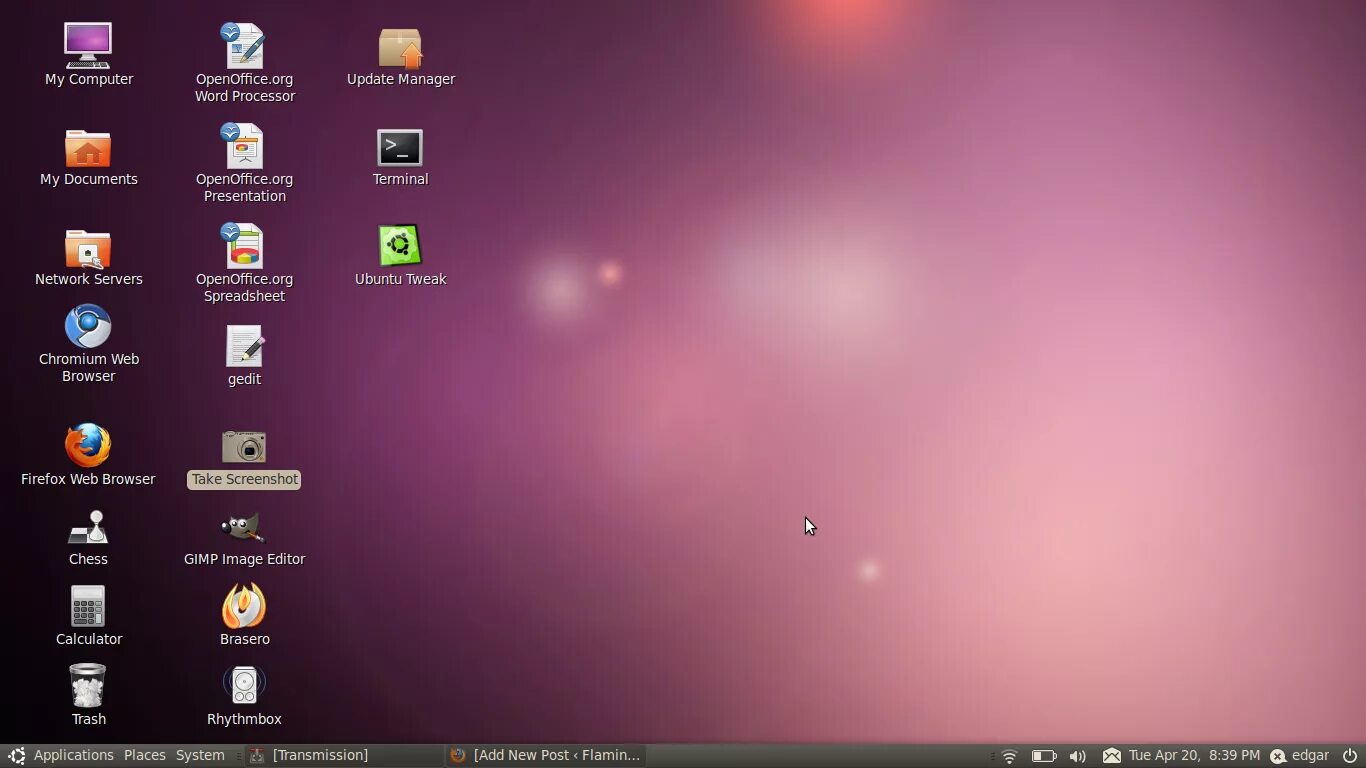Open the messaging envelope indicator
Screen dimensions: 1366x768
point(1111,756)
